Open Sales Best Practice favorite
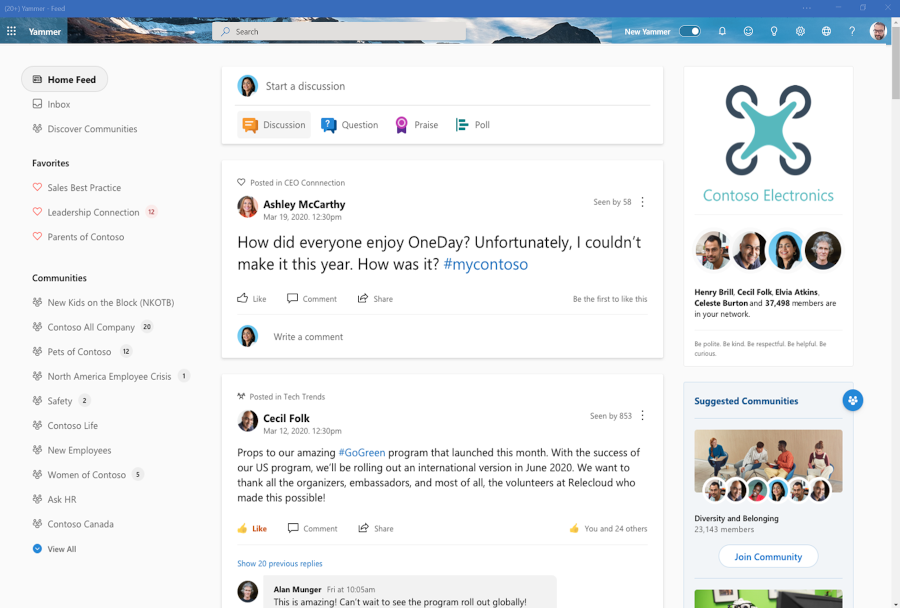 (84, 188)
